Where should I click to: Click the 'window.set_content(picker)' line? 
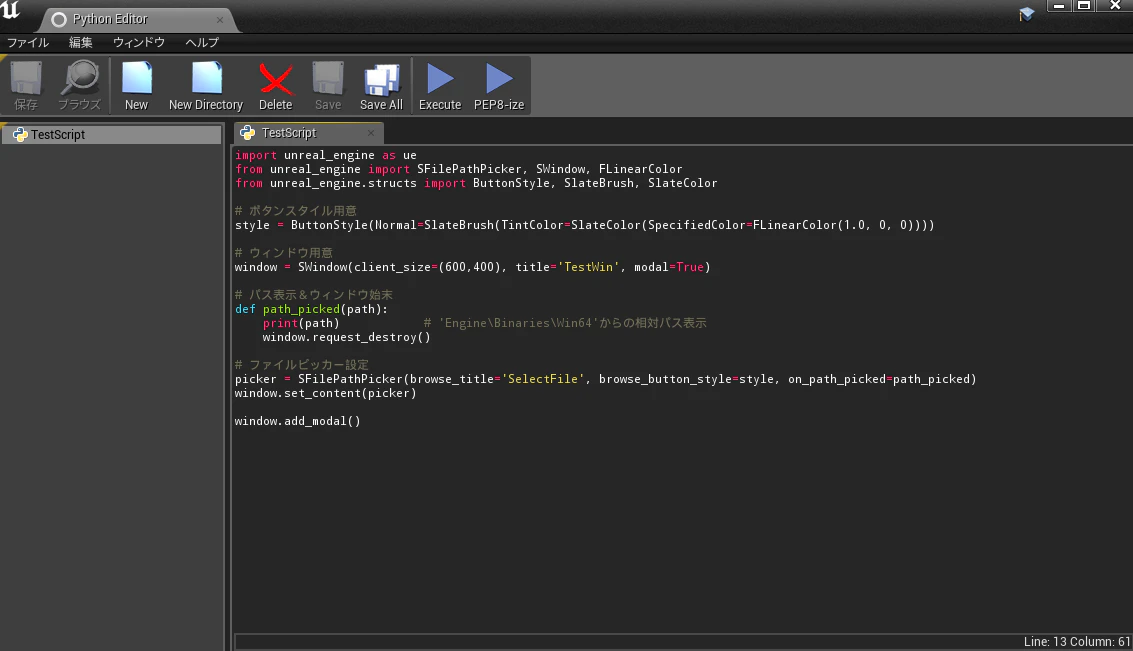(x=325, y=394)
